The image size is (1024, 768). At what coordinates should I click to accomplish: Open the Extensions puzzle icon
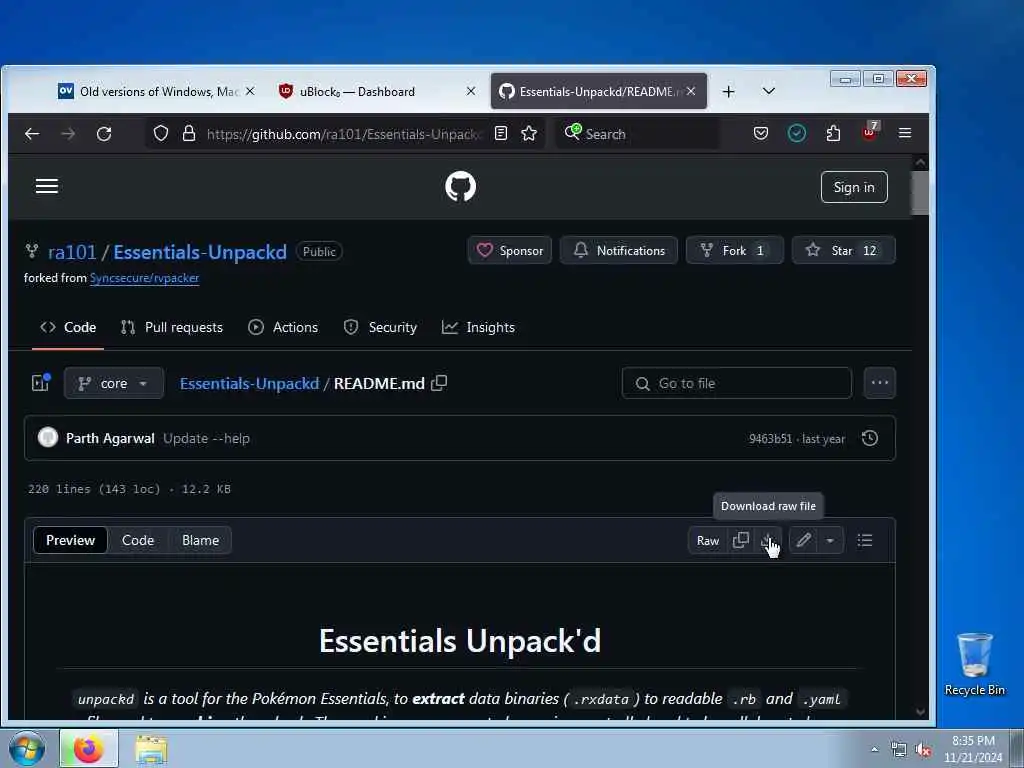tap(833, 134)
